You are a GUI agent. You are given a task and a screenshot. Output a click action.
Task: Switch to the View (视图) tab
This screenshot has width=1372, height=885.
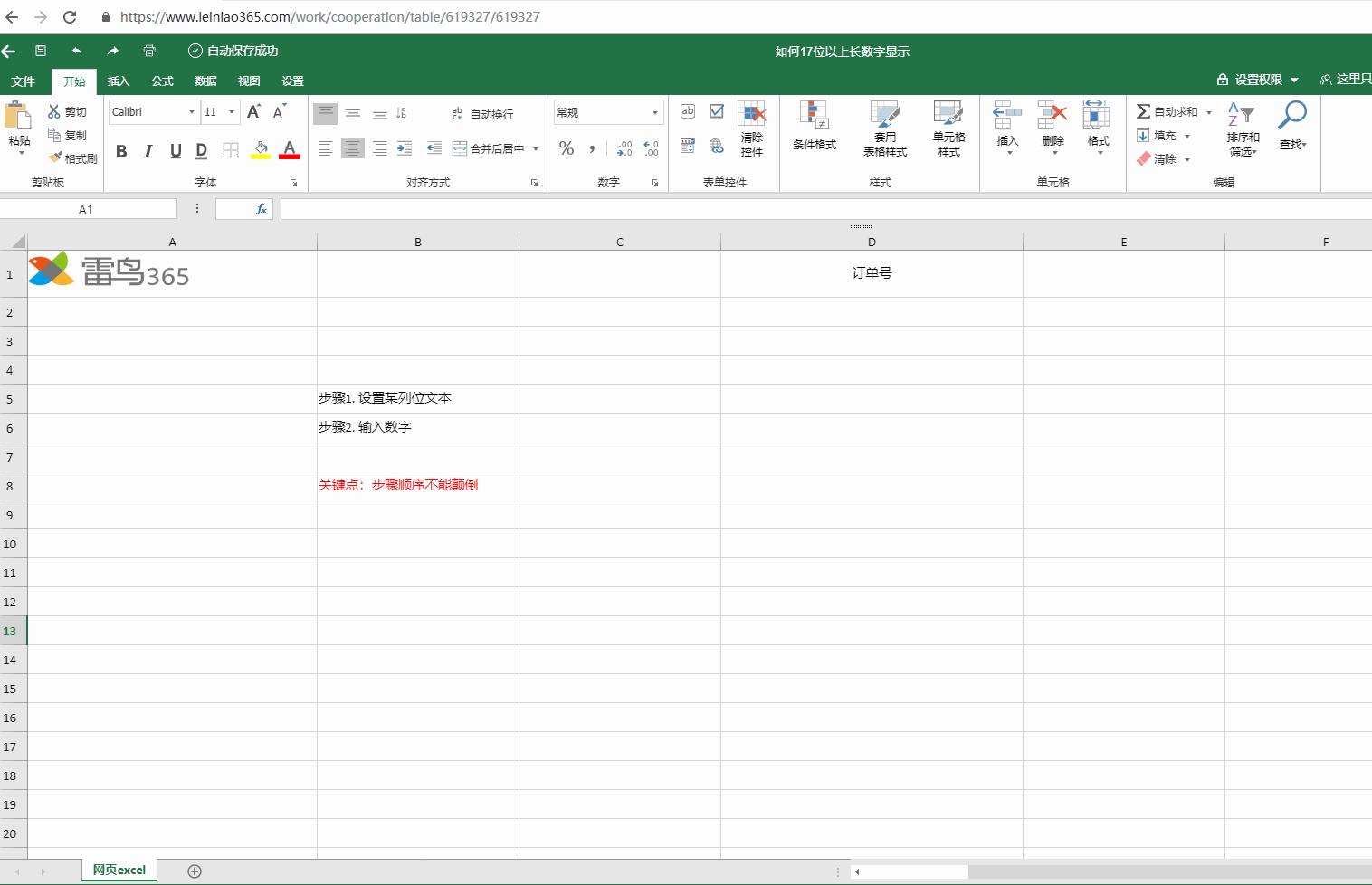[x=249, y=81]
